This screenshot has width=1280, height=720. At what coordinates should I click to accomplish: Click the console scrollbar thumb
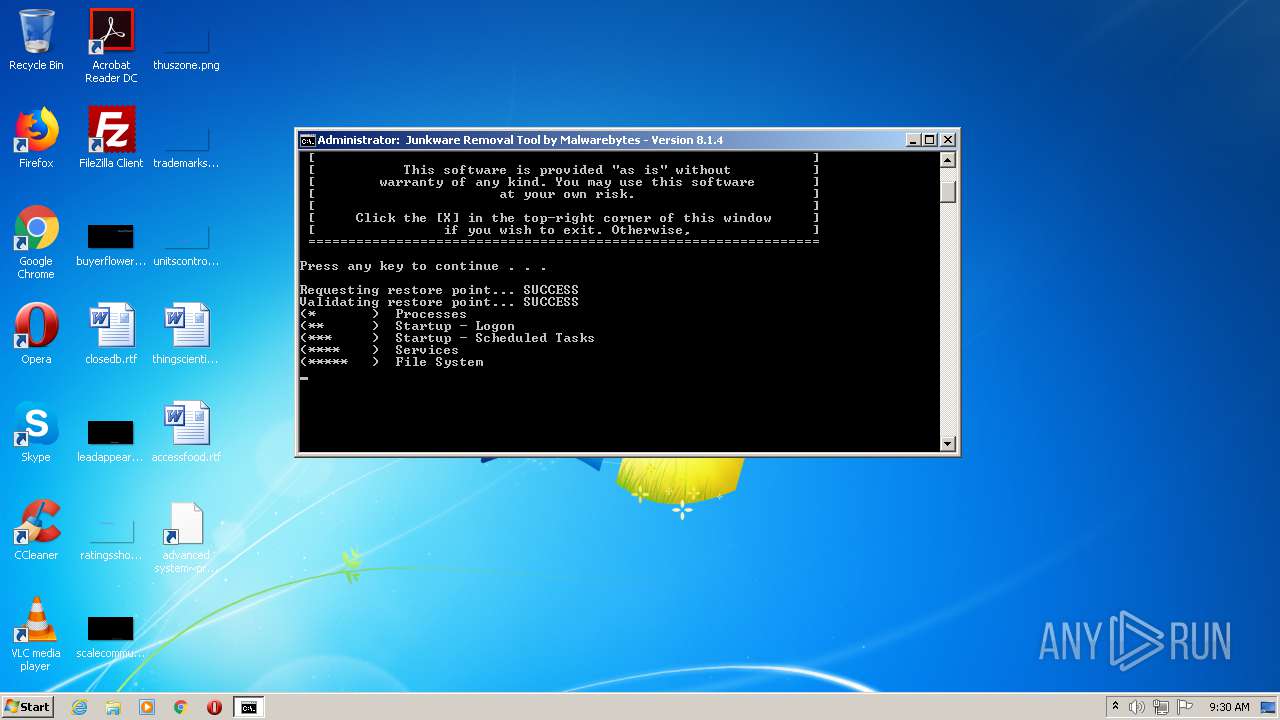(948, 190)
